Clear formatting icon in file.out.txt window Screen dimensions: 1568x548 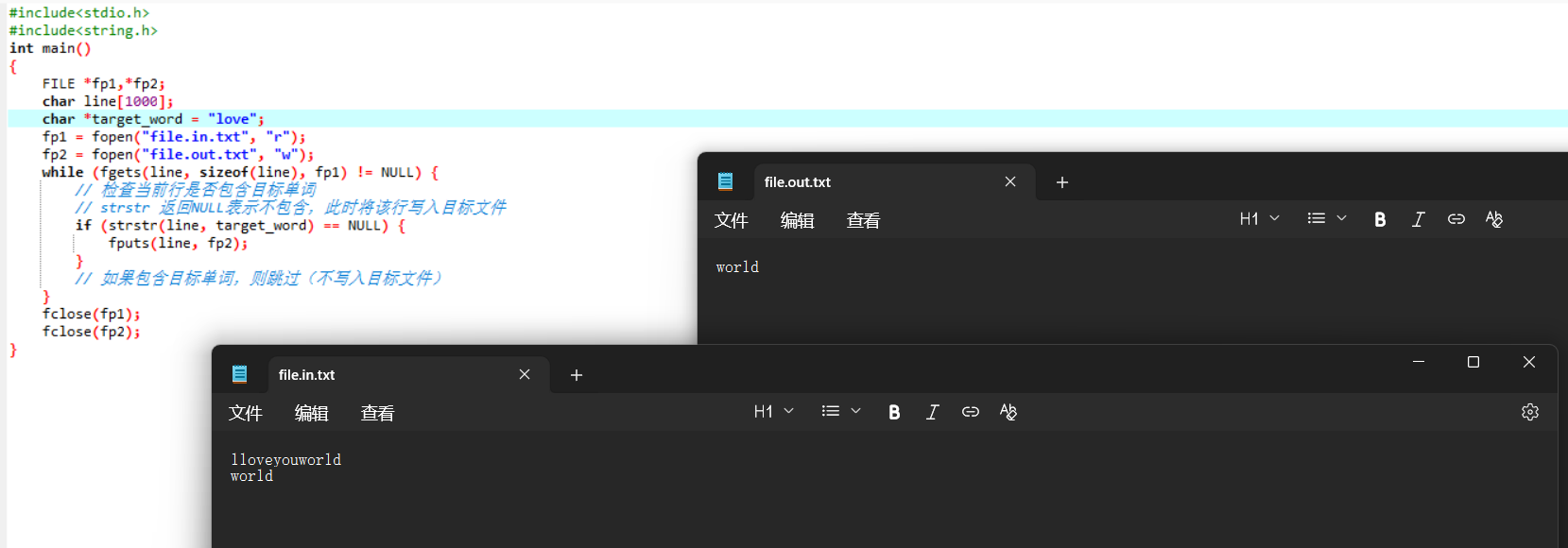[1494, 219]
